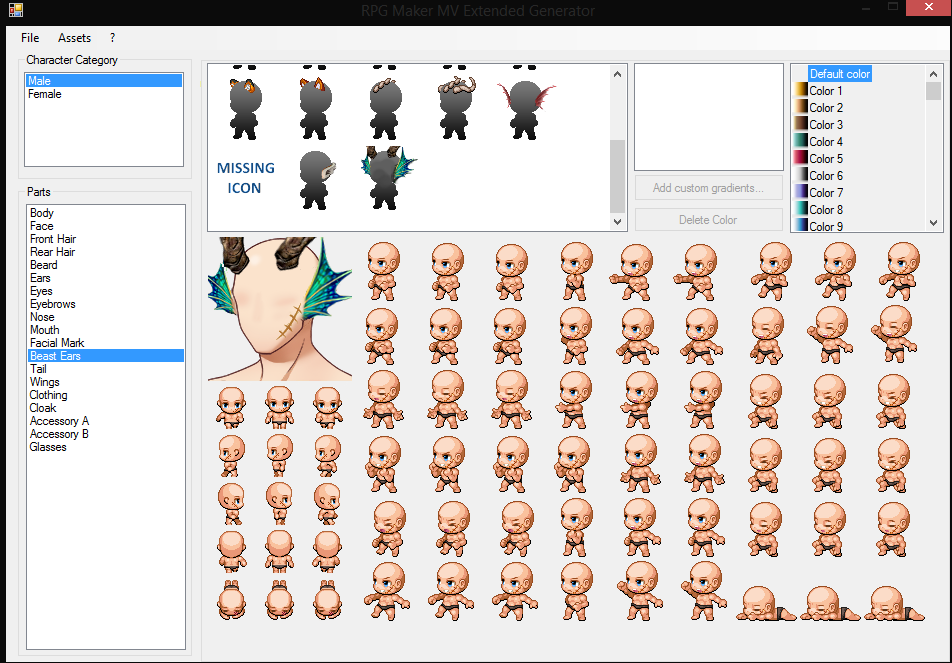This screenshot has width=952, height=663.
Task: Click the color list scrollbar up arrow
Action: [933, 74]
